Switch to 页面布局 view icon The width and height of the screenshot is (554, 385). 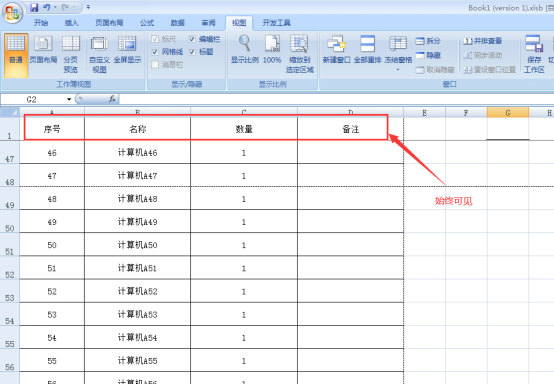point(43,50)
